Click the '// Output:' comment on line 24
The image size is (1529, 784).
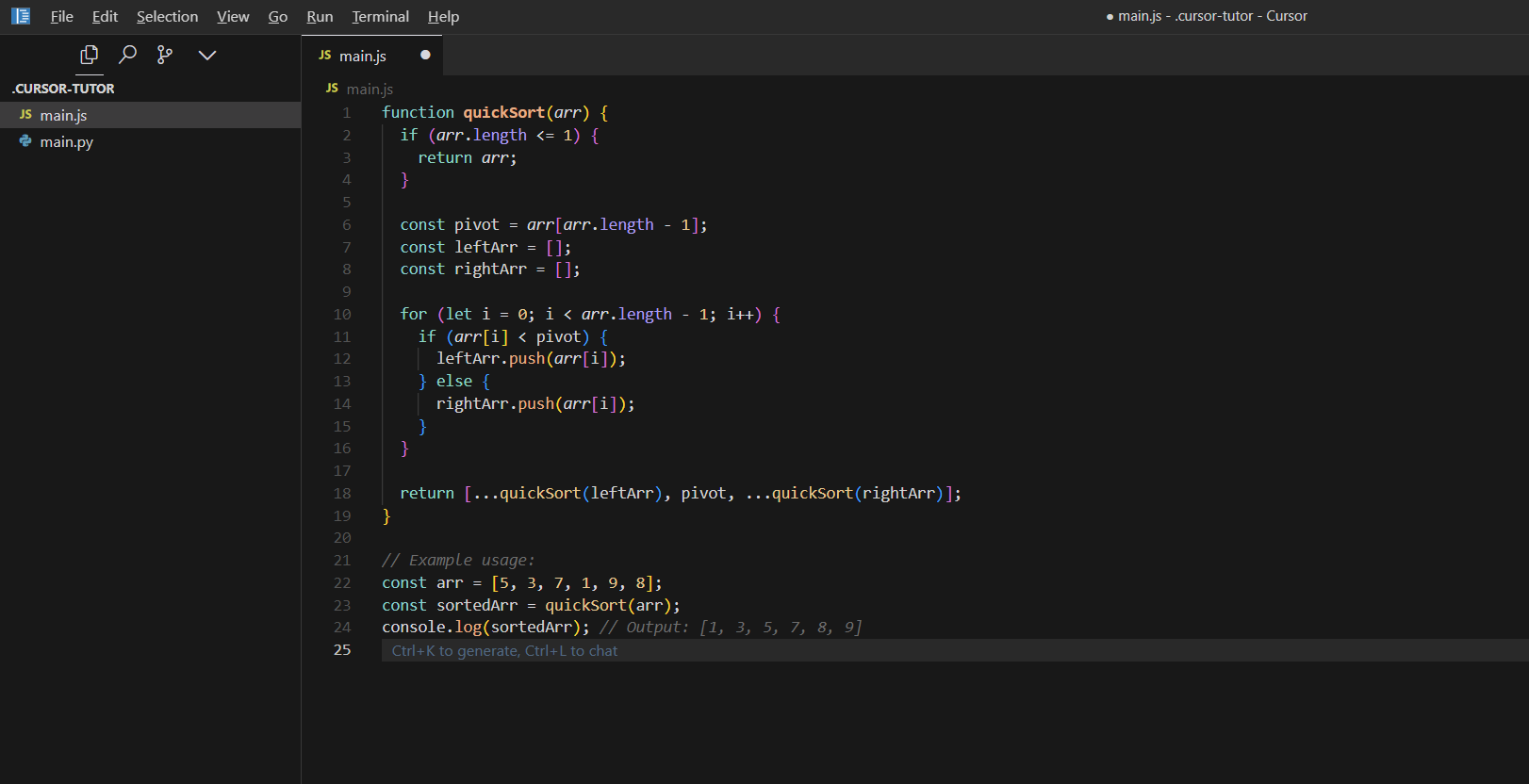(x=731, y=627)
